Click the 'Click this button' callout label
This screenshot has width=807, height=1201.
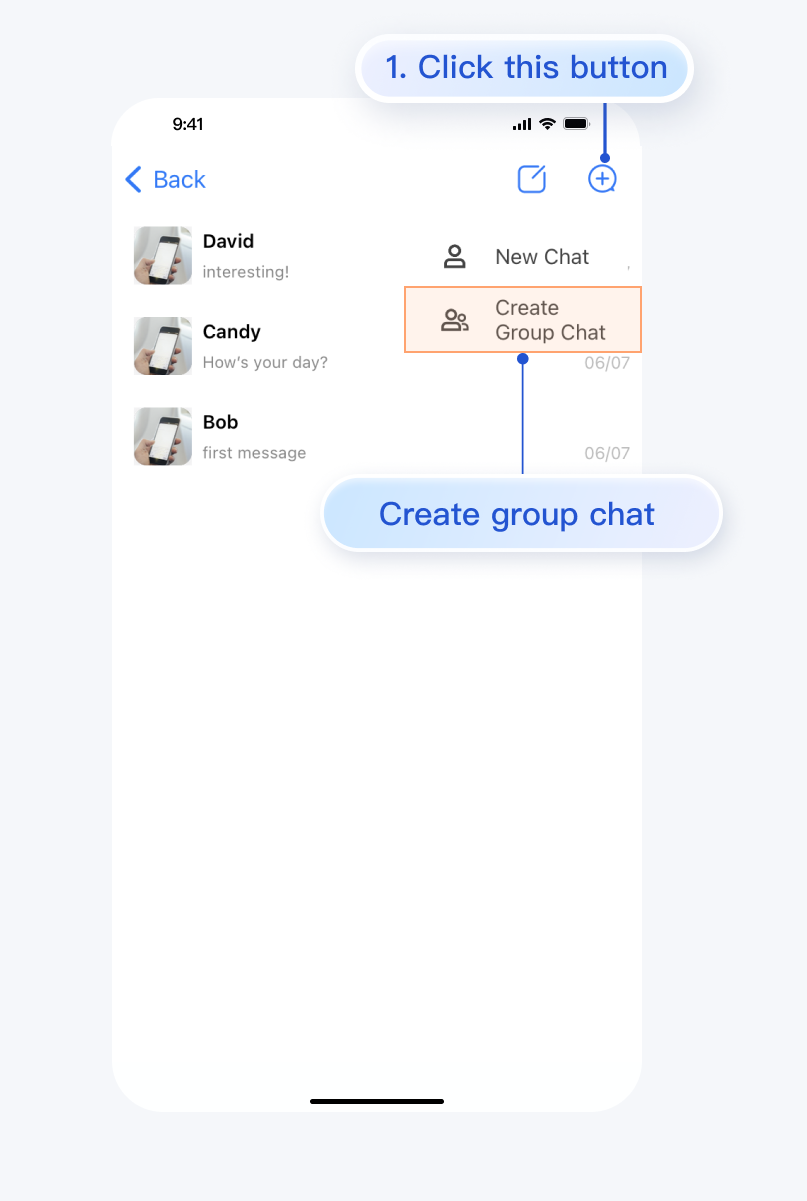click(x=525, y=68)
